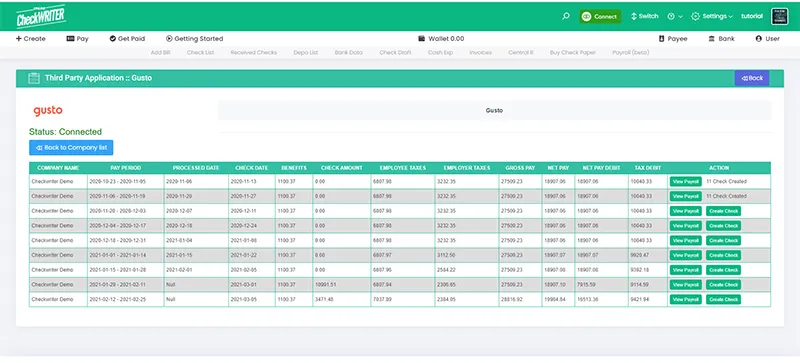View Payroll for period 2020-12-04 - 2020-12-17
800x363 pixels.
coord(685,226)
